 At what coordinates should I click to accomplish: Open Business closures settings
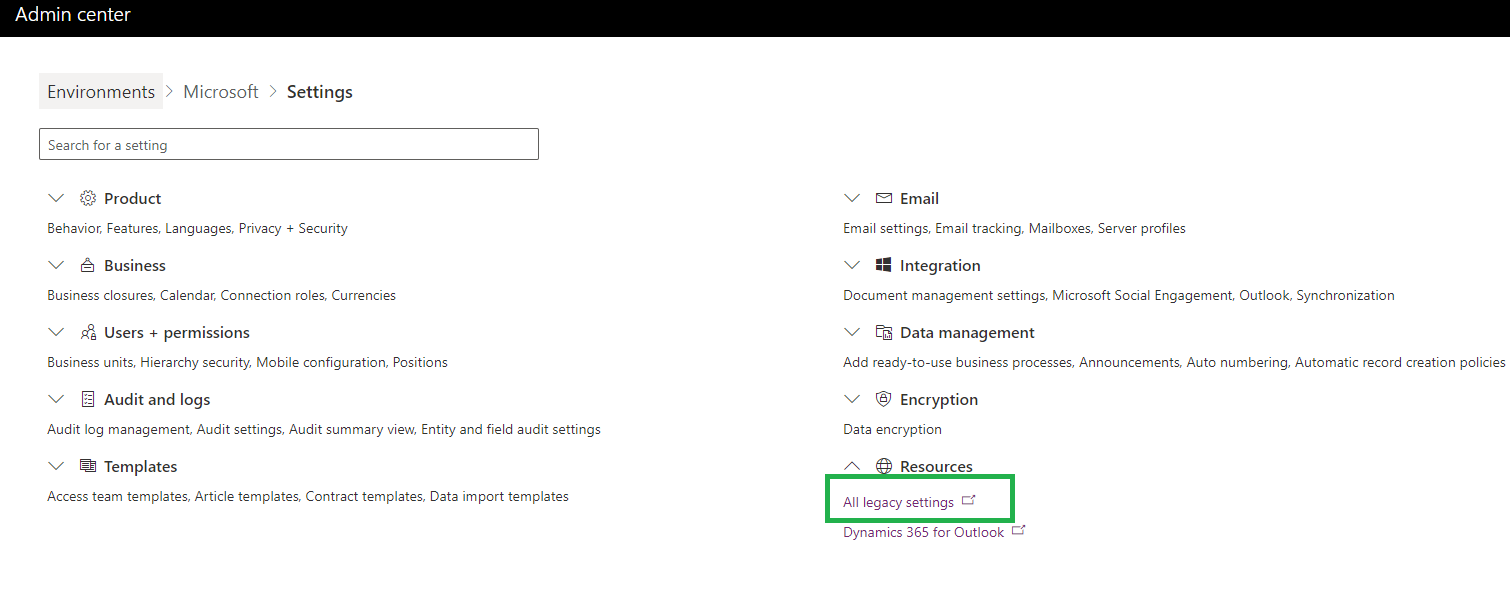pos(101,295)
